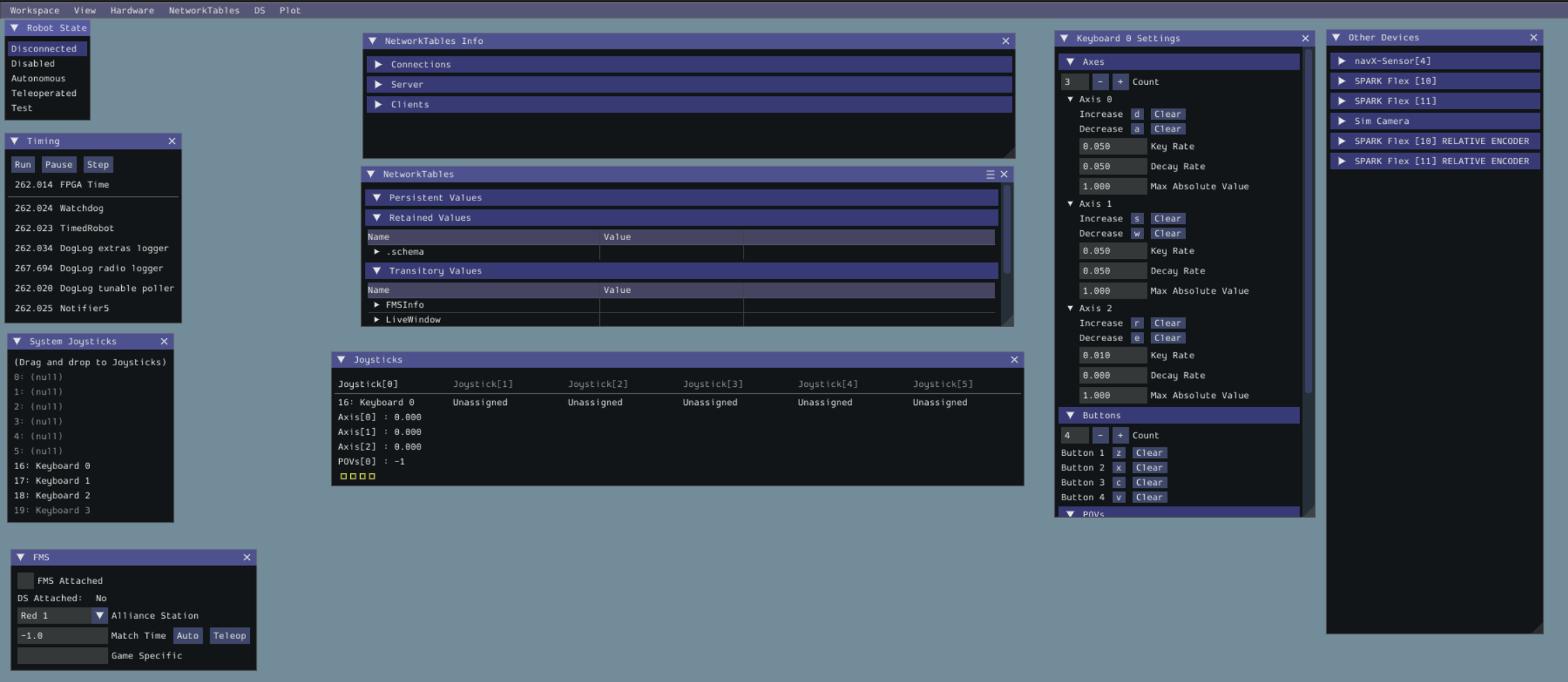Click the plus icon for Axes Count
This screenshot has width=1568, height=682.
pyautogui.click(x=1120, y=82)
